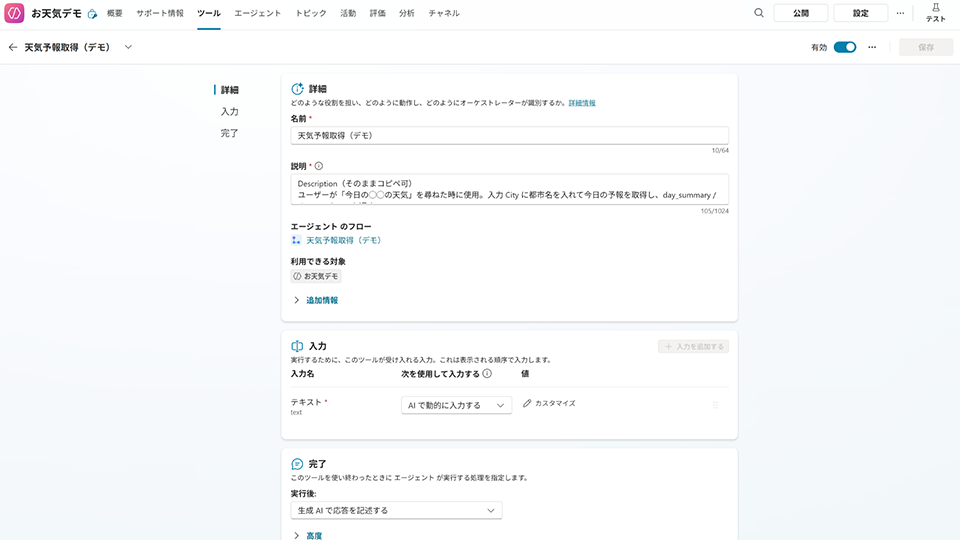Click the agent status icon beside お天気デモ
The height and width of the screenshot is (540, 960).
pyautogui.click(x=92, y=13)
